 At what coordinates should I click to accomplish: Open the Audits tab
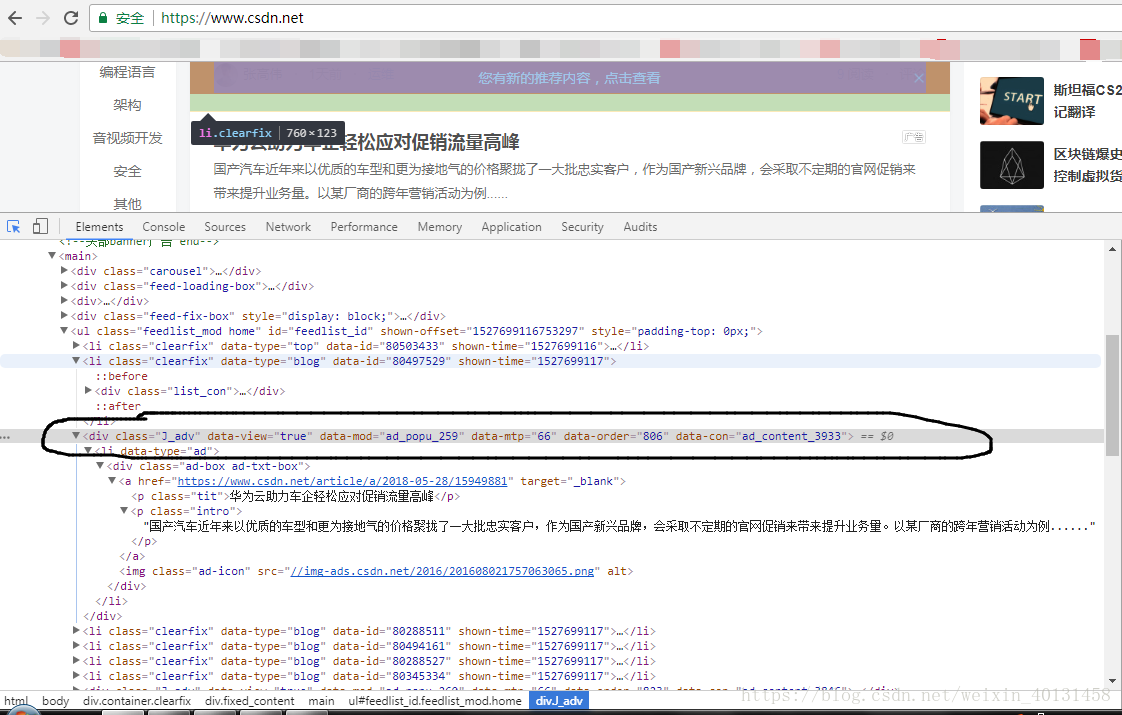coord(640,227)
